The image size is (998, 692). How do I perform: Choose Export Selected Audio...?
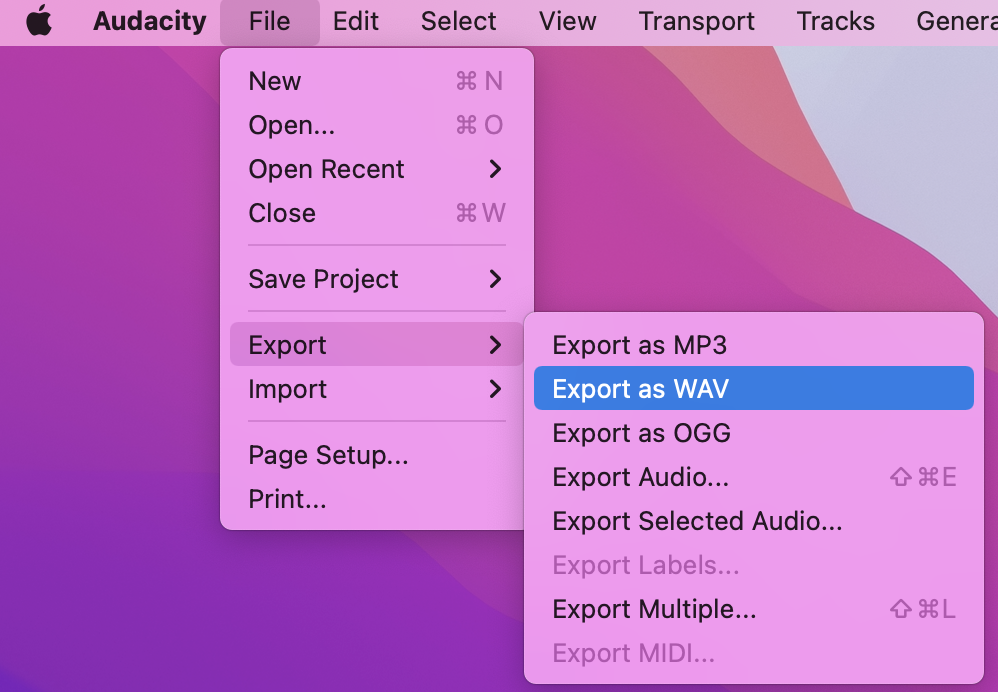pyautogui.click(x=754, y=520)
